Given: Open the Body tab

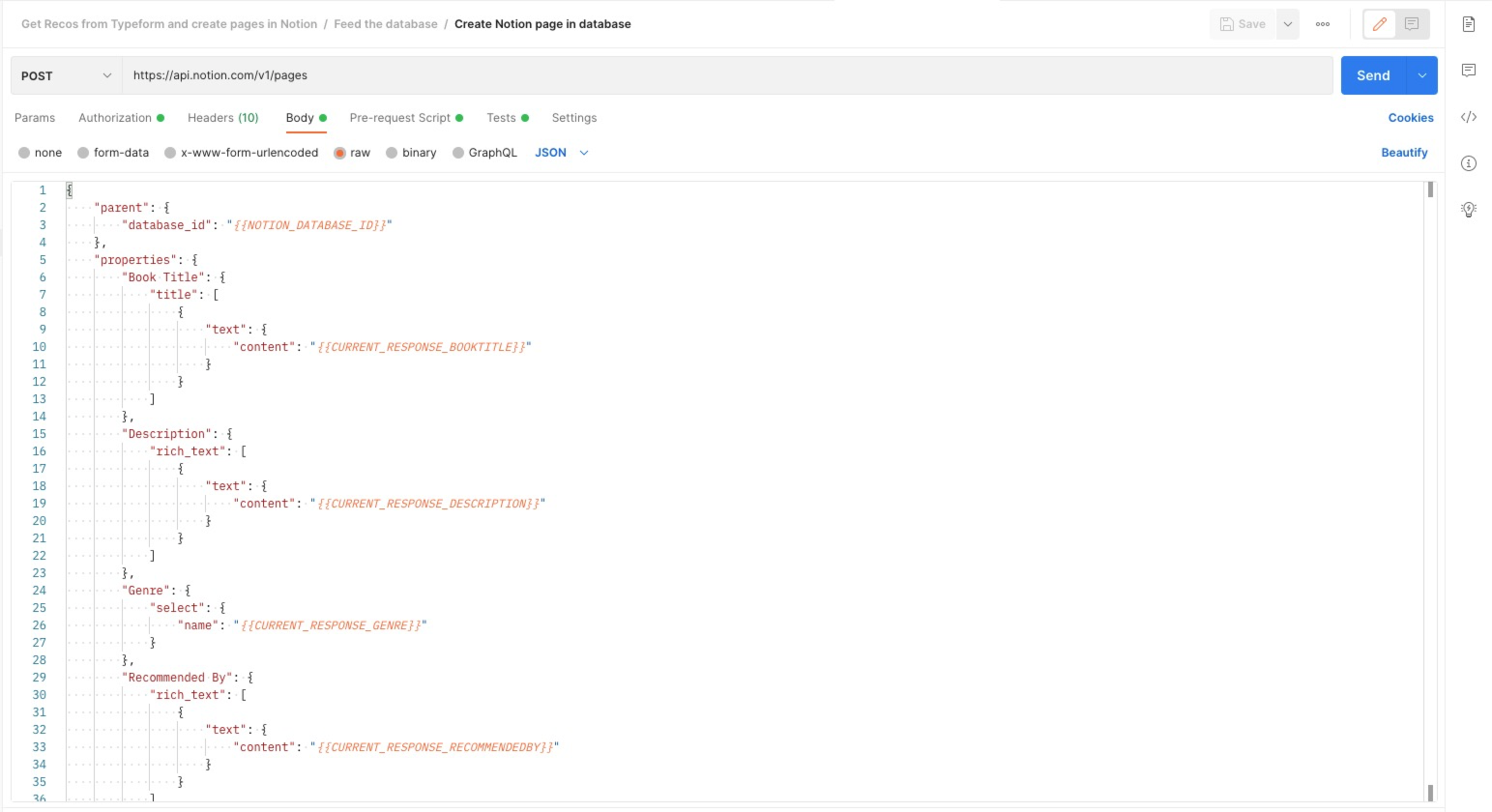Looking at the screenshot, I should coord(306,118).
